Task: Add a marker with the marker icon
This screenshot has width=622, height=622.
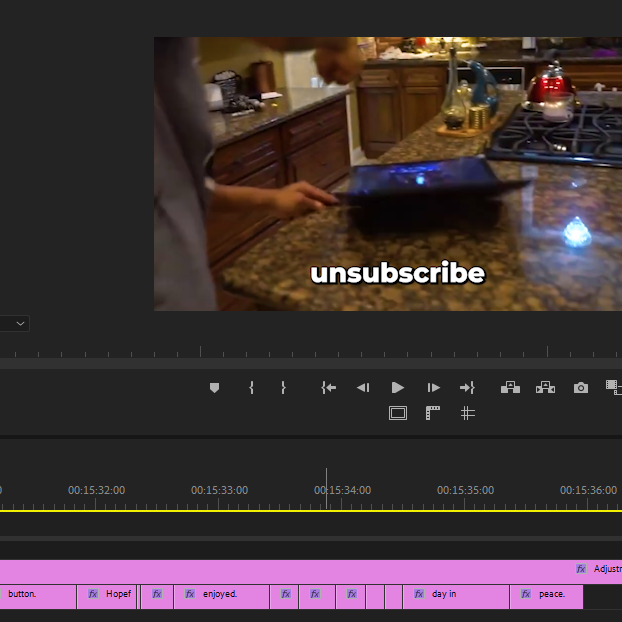Action: click(x=214, y=388)
